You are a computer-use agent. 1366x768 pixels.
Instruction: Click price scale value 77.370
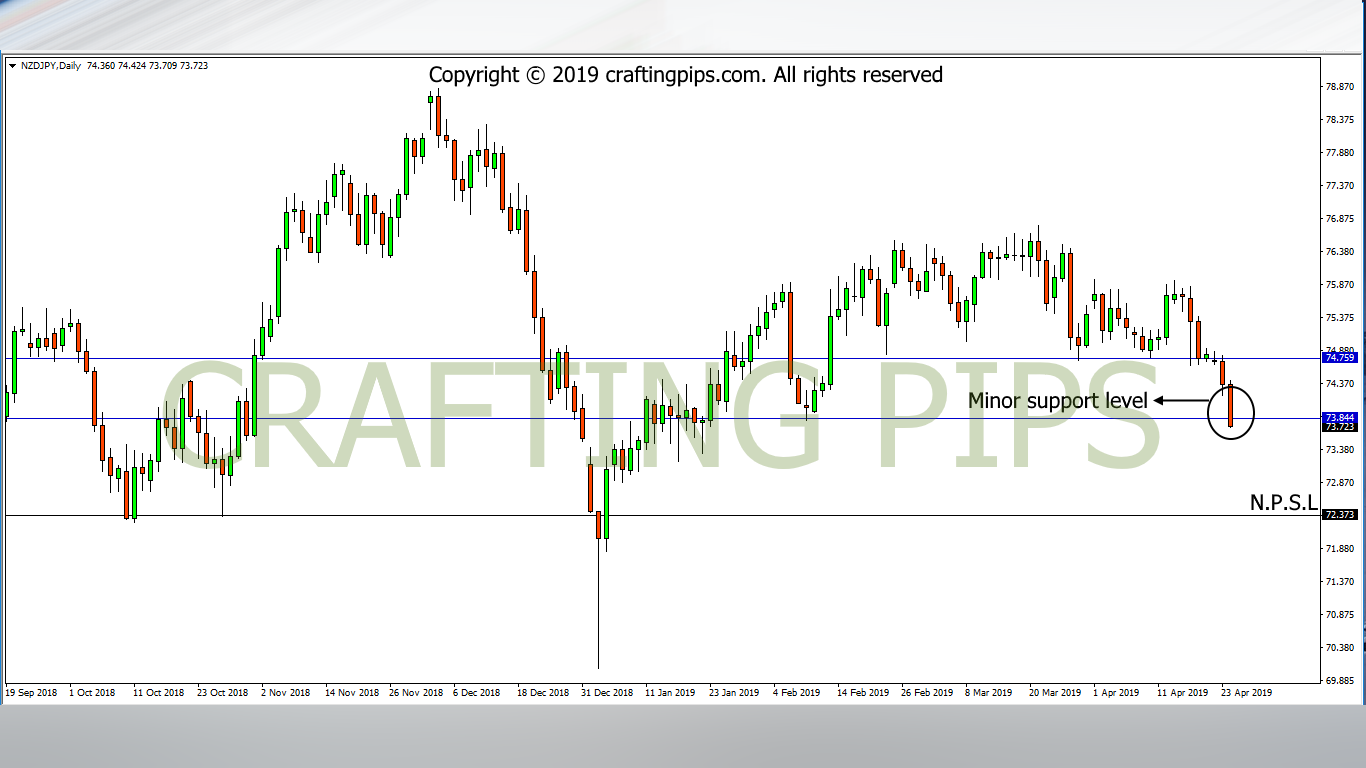click(1339, 186)
